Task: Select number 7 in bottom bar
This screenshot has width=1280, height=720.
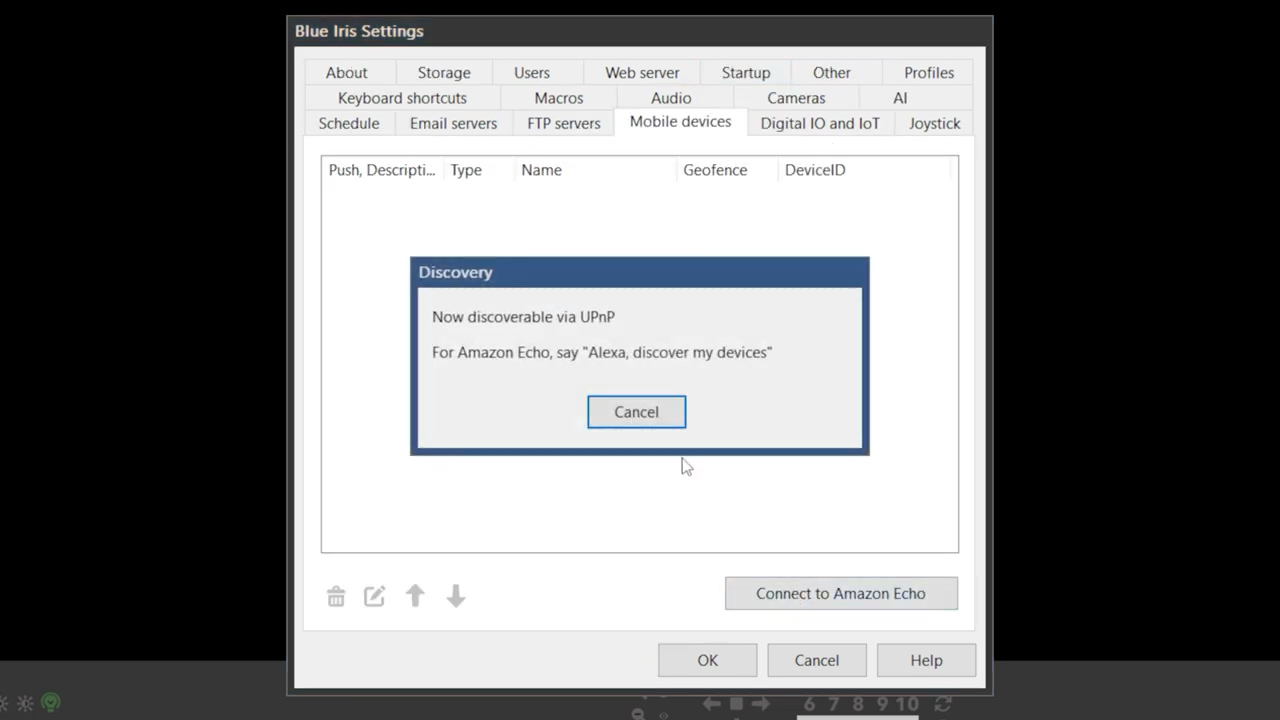Action: [x=836, y=704]
